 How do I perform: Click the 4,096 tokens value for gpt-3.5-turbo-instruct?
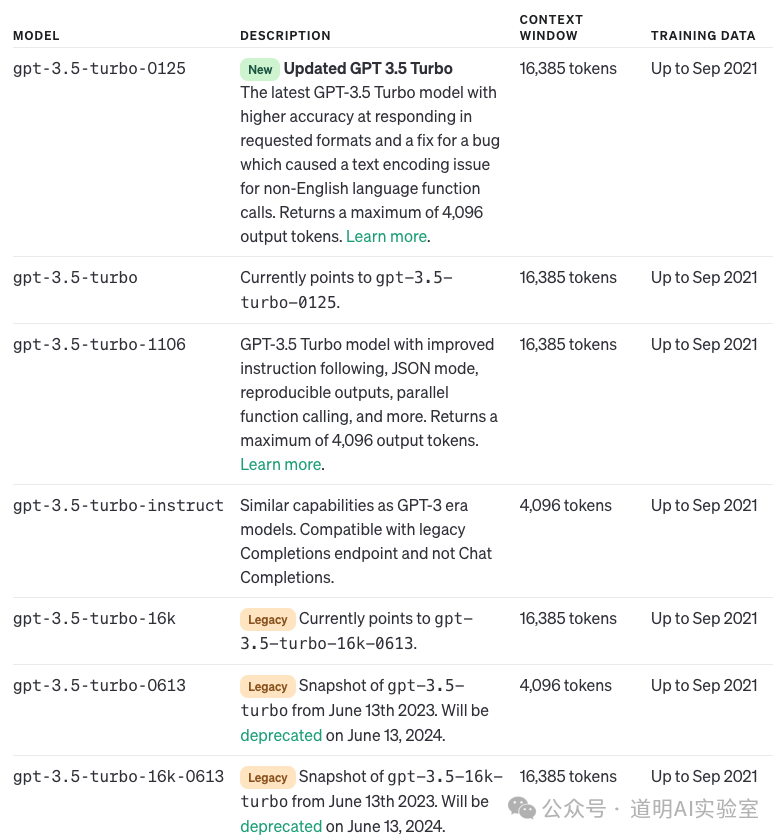point(566,506)
